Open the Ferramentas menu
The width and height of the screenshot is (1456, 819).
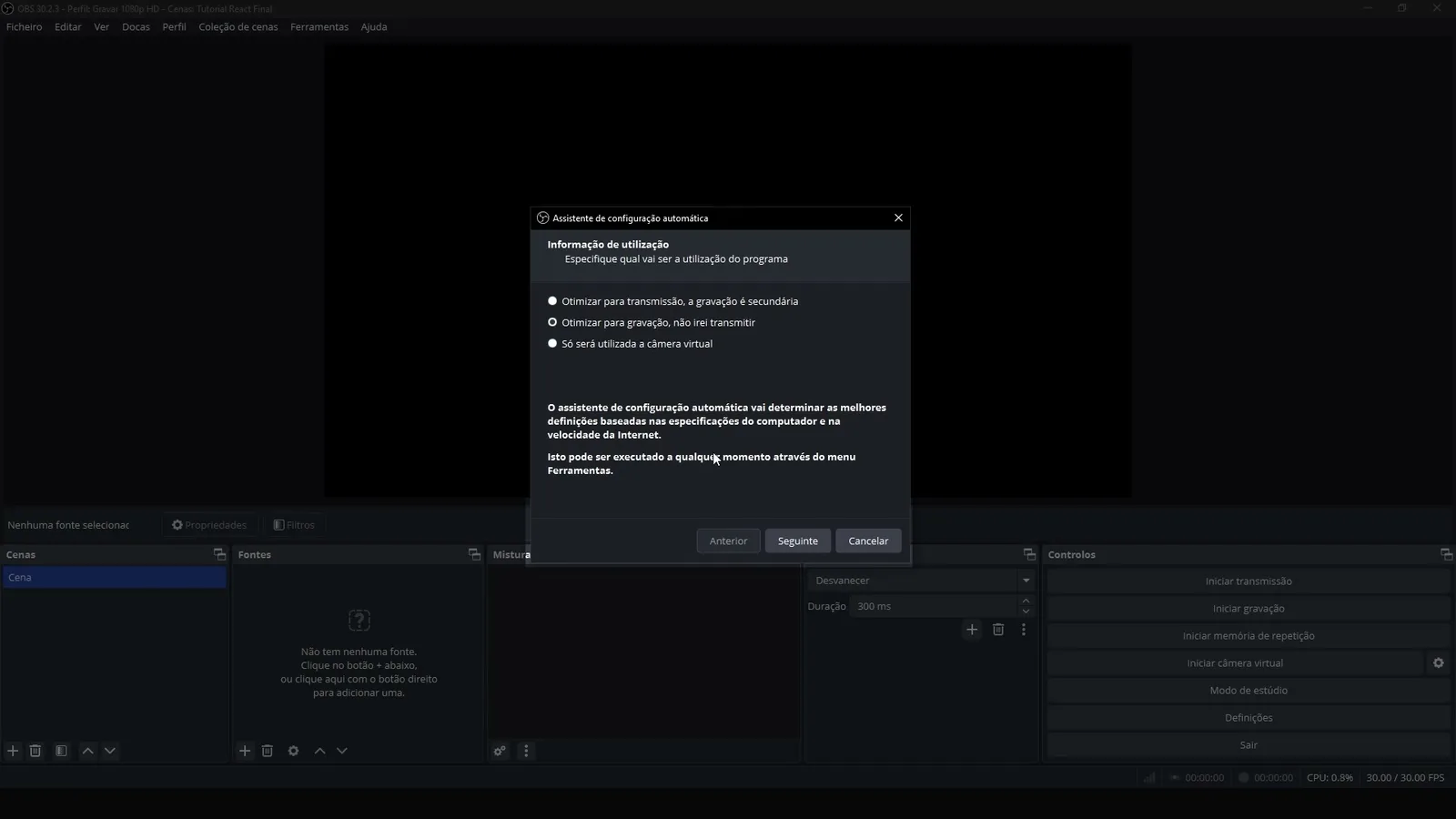pos(319,26)
